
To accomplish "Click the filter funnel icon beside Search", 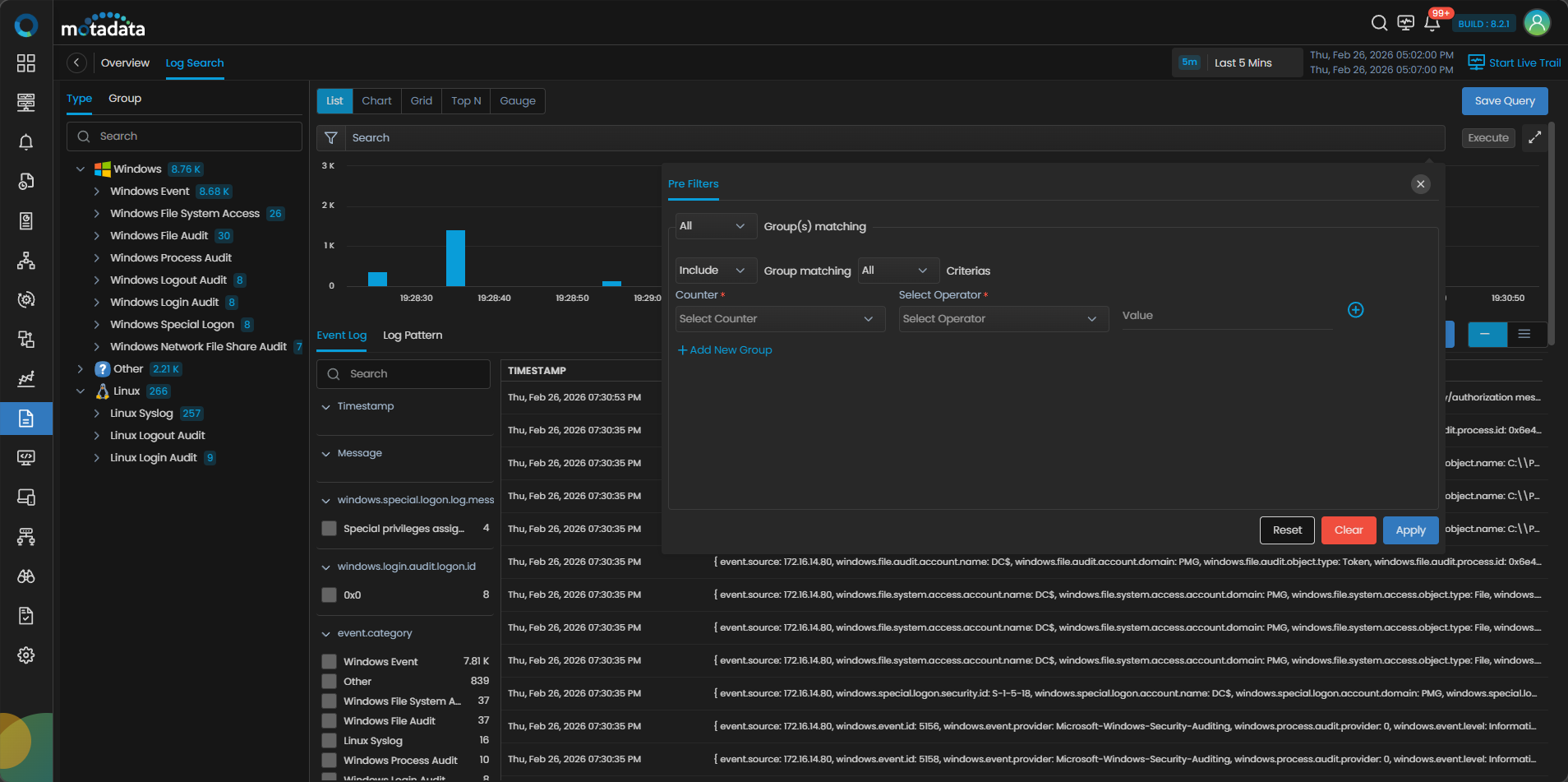I will 330,138.
